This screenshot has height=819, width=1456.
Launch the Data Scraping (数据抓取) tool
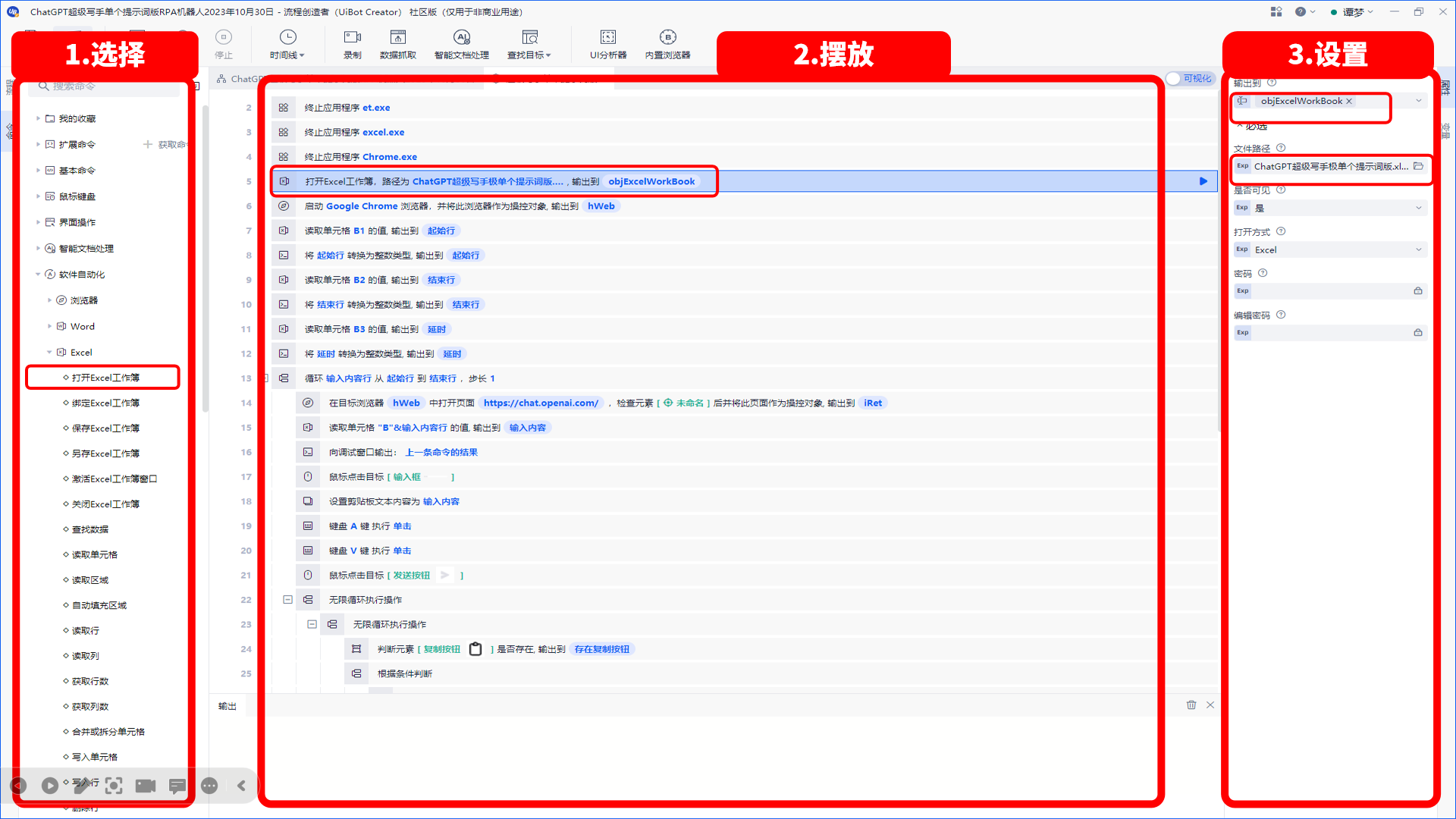pyautogui.click(x=398, y=44)
